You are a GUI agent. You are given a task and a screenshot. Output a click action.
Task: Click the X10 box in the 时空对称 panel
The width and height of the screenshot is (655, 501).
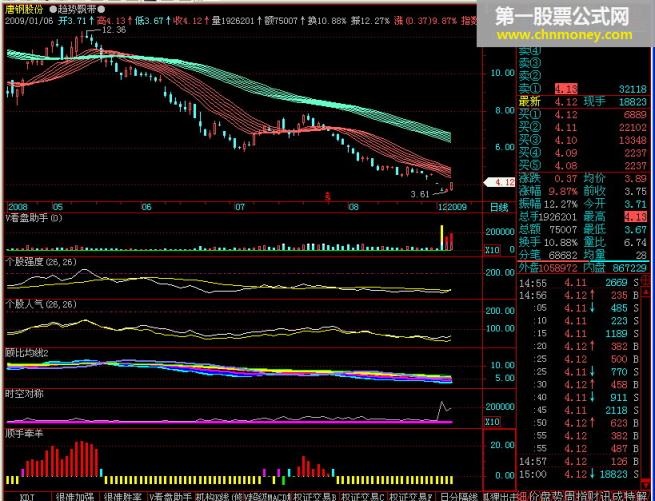tap(492, 422)
